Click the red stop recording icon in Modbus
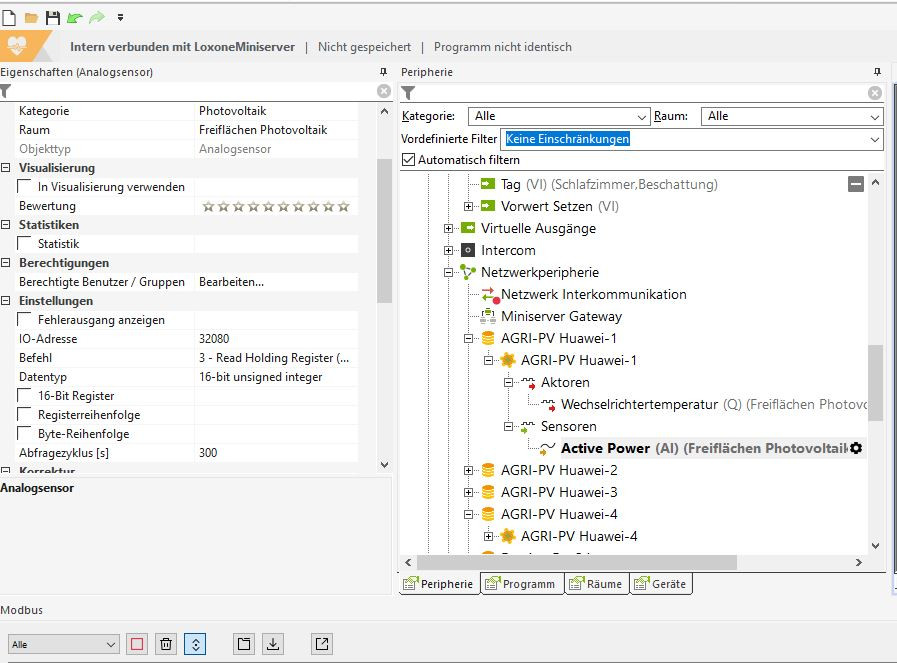Image resolution: width=897 pixels, height=663 pixels. pyautogui.click(x=137, y=644)
